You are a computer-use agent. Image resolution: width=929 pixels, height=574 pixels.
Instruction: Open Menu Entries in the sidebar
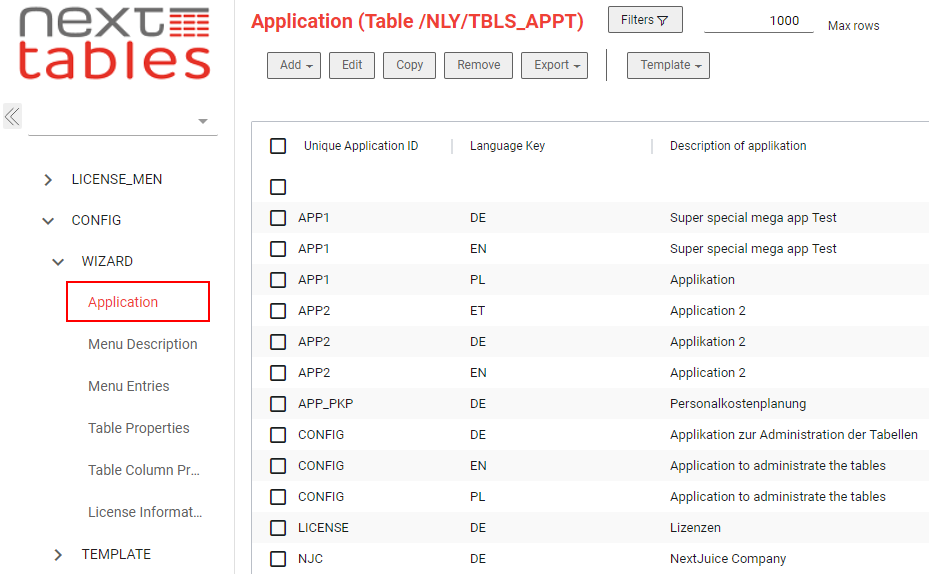tap(129, 386)
